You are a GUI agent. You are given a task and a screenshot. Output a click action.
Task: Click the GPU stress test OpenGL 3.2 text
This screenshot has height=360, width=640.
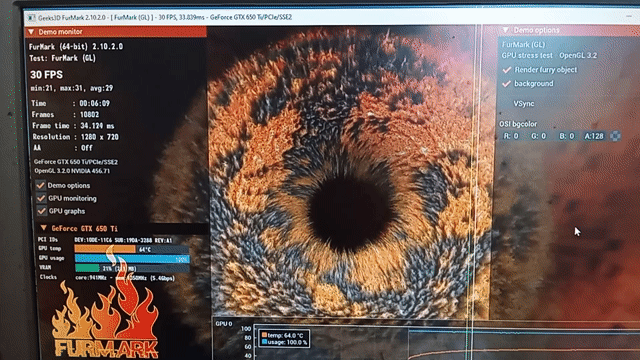(x=549, y=56)
